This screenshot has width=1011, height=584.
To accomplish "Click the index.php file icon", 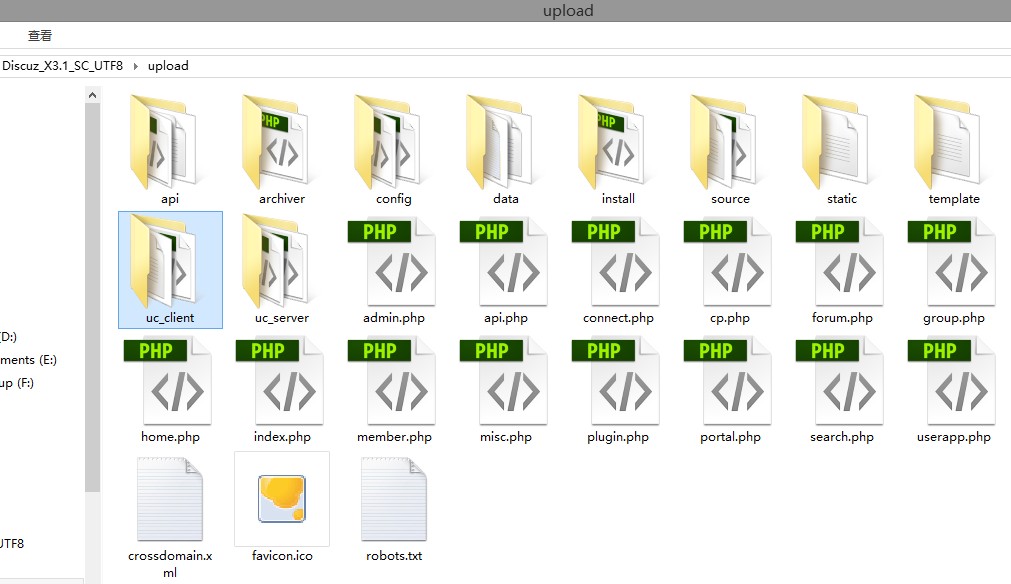I will point(281,381).
